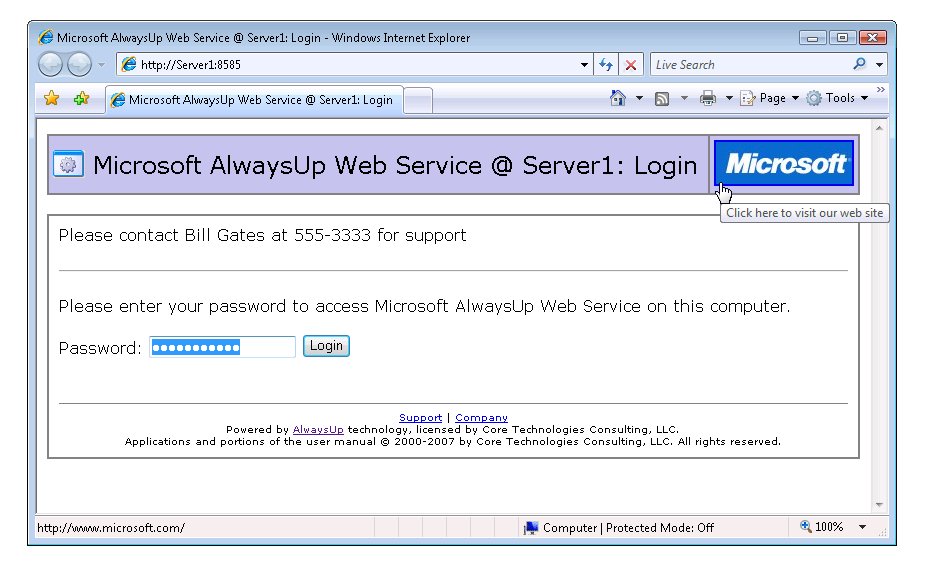Expand the Home button dropdown arrow
Viewport: 925px width, 570px height.
click(x=639, y=98)
